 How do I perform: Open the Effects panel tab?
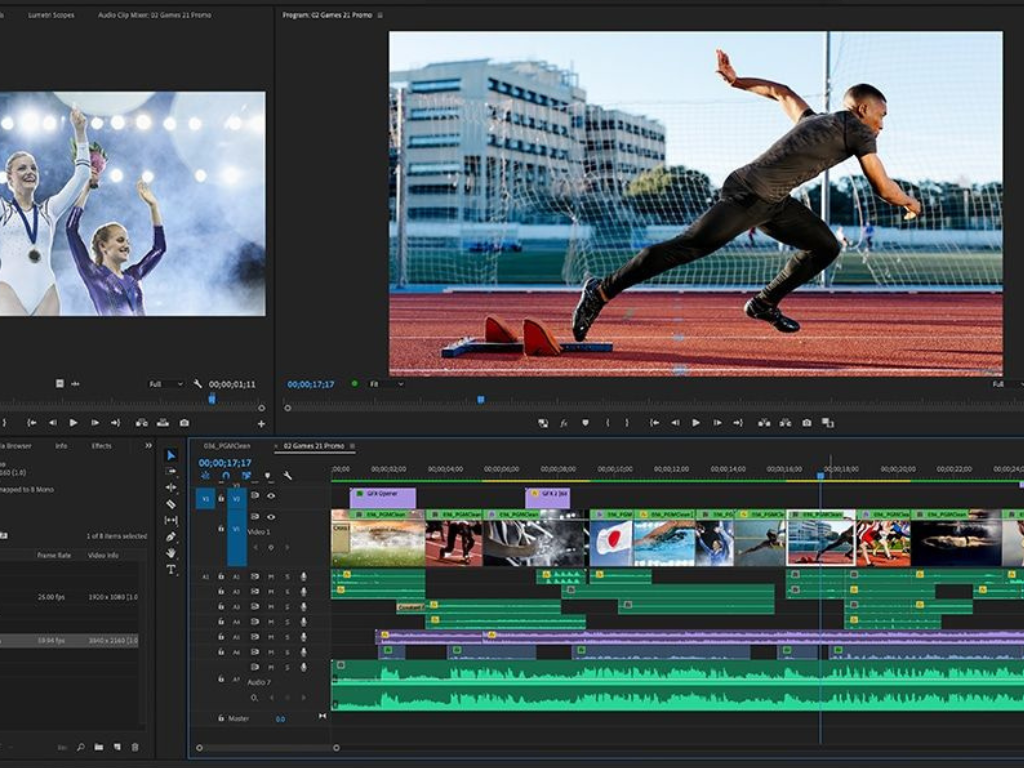coord(101,446)
